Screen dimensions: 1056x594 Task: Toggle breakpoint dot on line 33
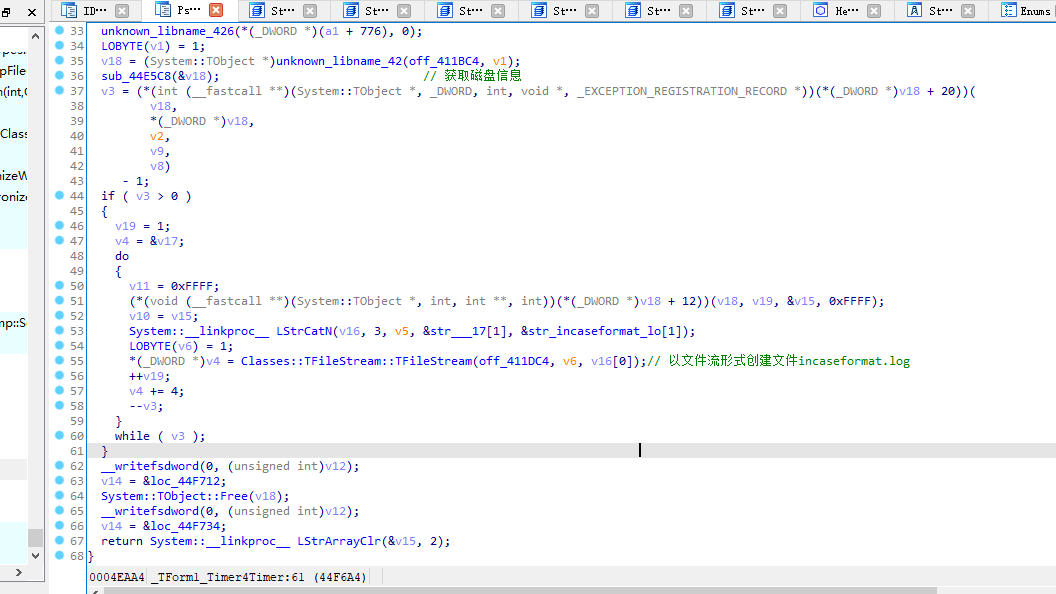60,31
